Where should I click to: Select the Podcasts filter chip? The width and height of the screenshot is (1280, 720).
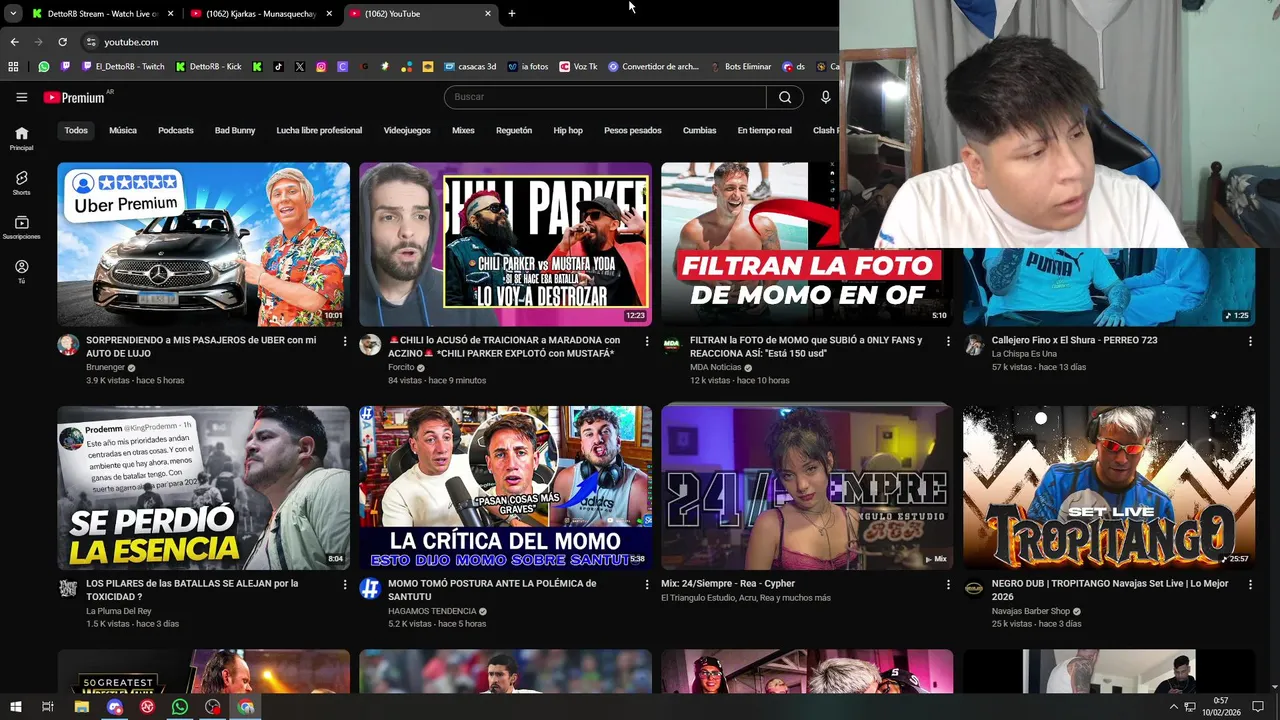tap(176, 130)
